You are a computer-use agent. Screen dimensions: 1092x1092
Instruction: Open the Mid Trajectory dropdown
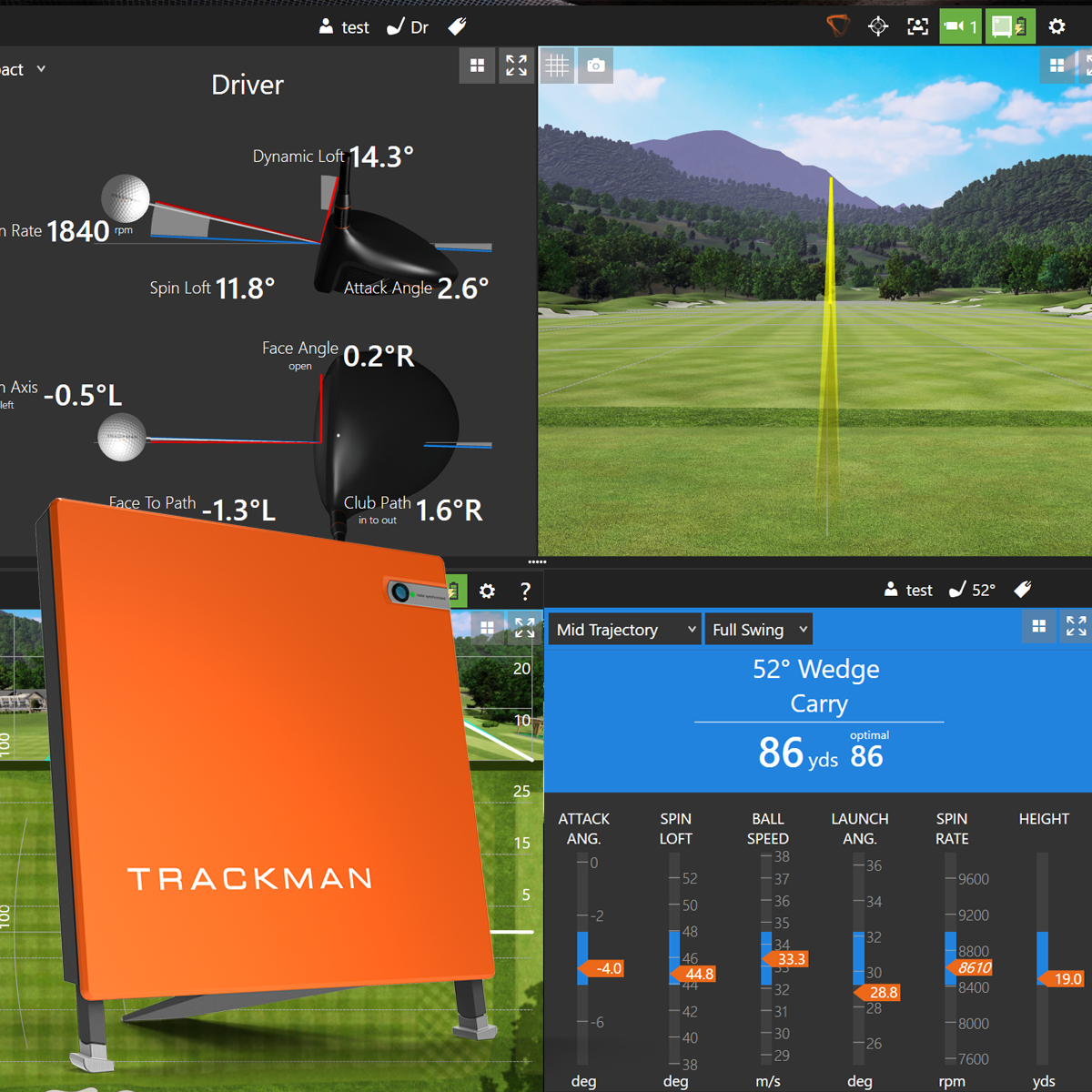click(624, 630)
